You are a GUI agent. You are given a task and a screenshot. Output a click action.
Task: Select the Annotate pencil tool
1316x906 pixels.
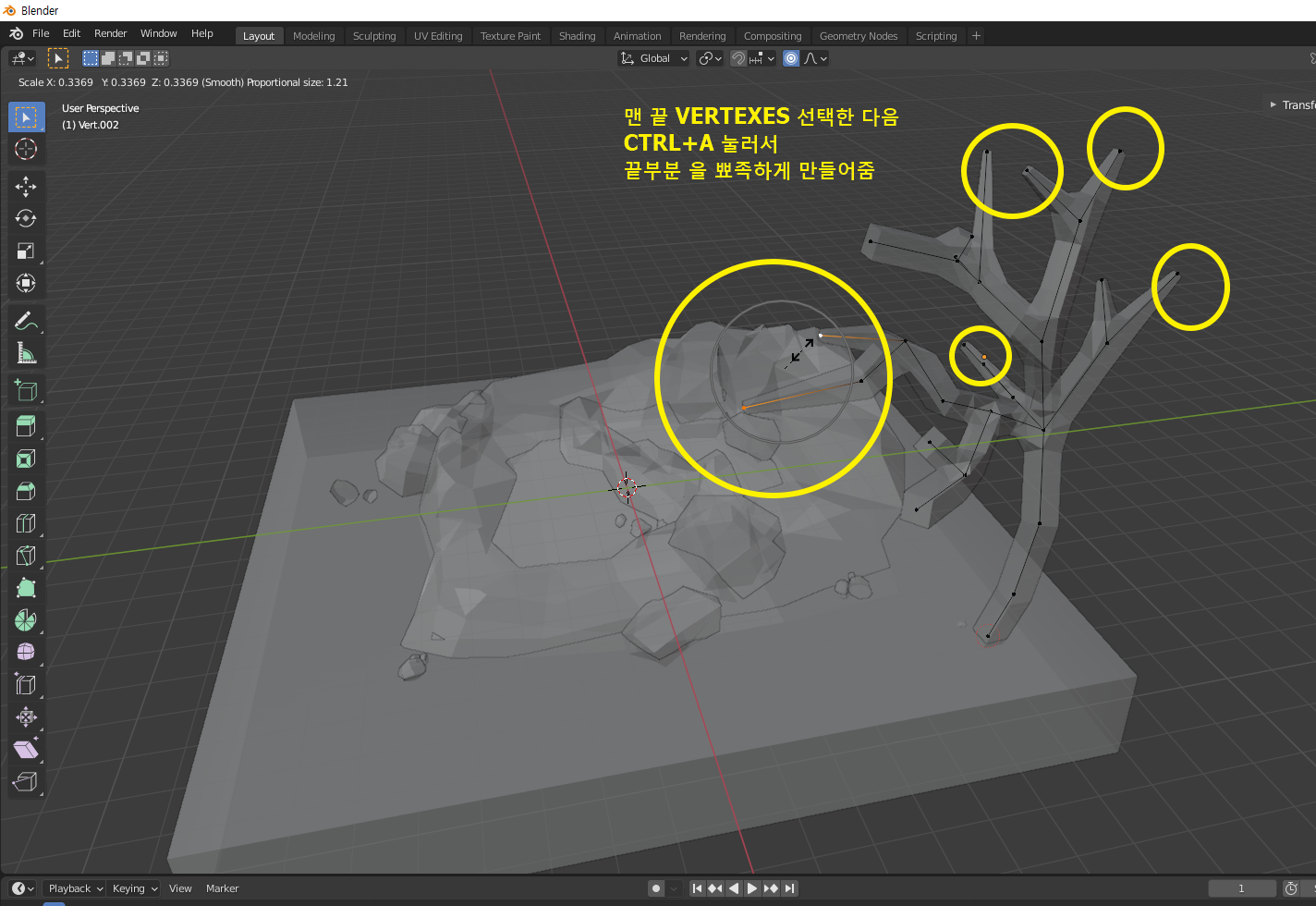(26, 321)
